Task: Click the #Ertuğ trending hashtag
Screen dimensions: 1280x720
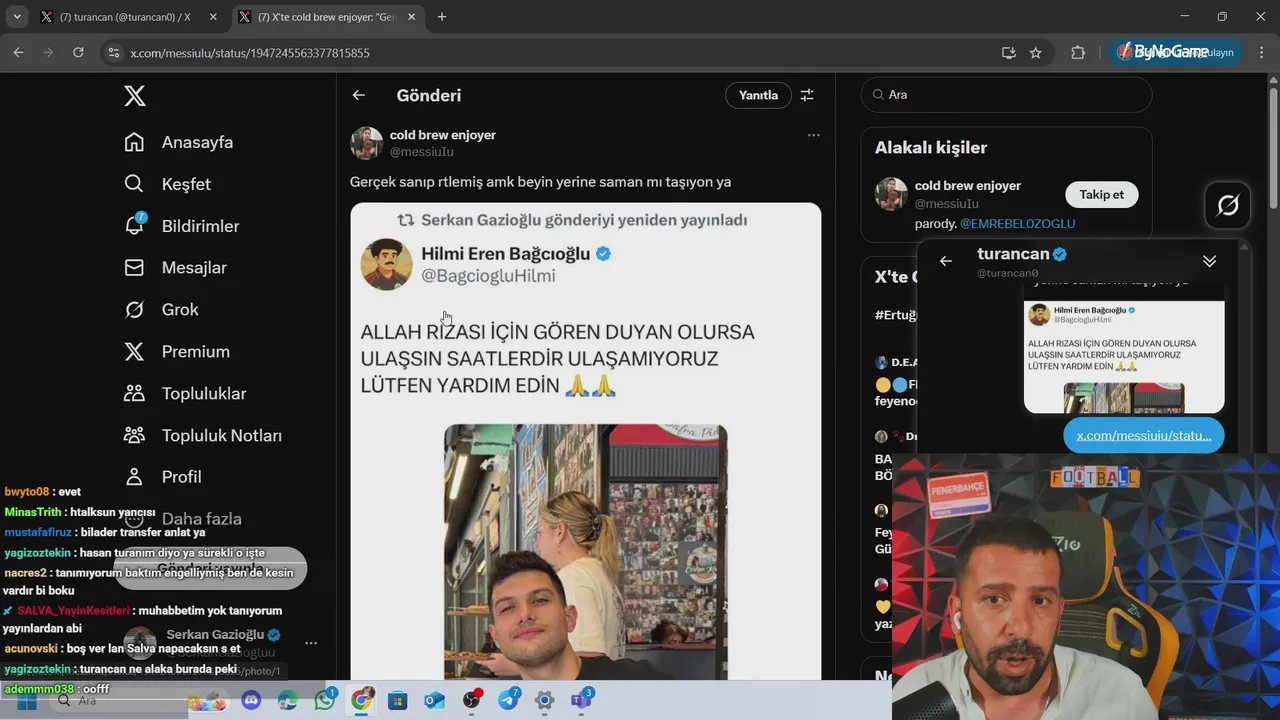Action: pos(896,315)
